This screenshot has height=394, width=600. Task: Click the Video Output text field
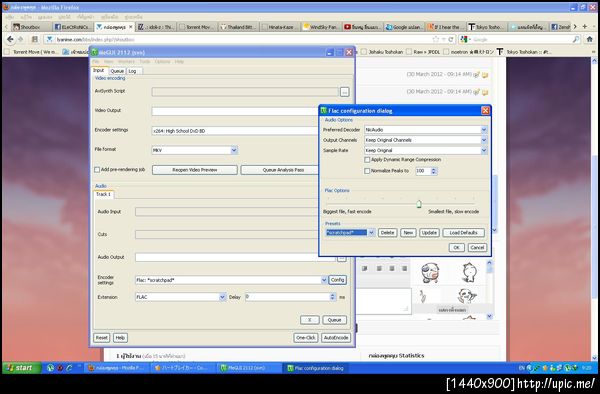tap(235, 111)
